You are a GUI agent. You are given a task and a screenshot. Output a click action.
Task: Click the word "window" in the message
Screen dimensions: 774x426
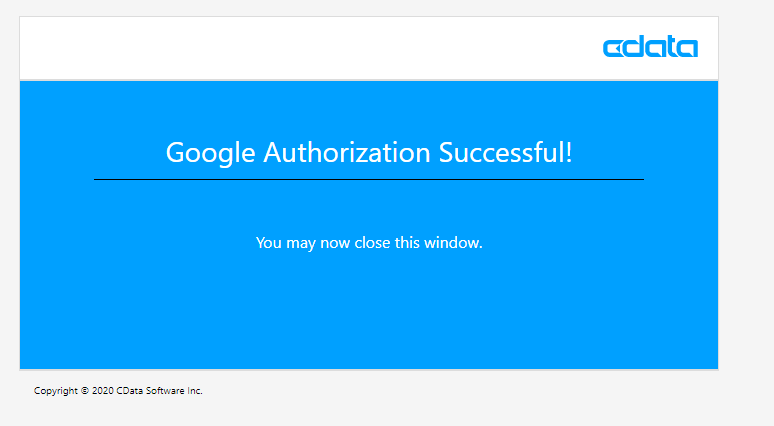click(x=452, y=242)
